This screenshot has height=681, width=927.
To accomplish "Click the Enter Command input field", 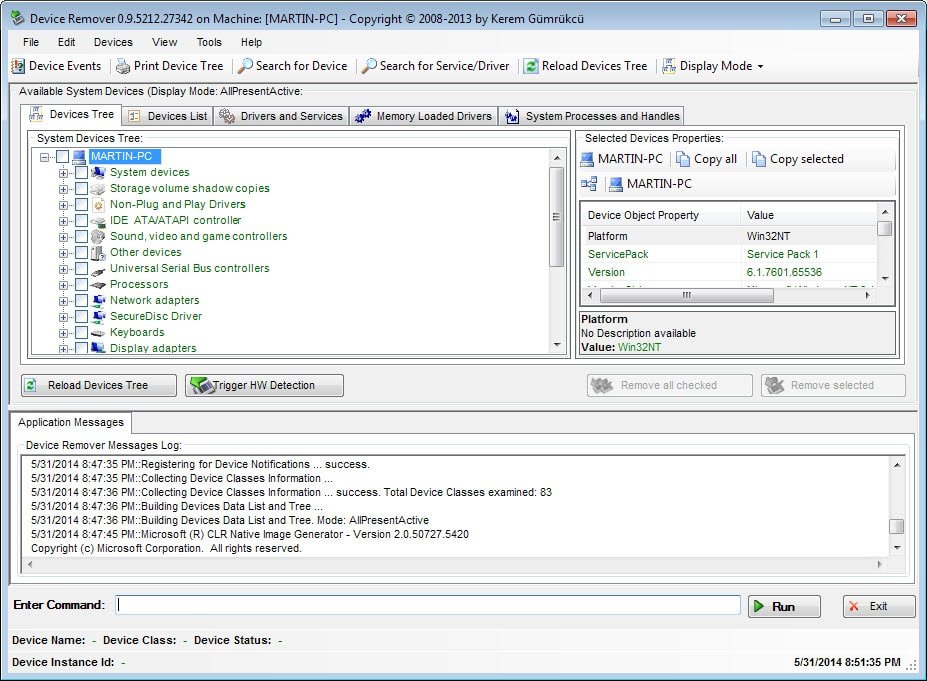I will 428,605.
